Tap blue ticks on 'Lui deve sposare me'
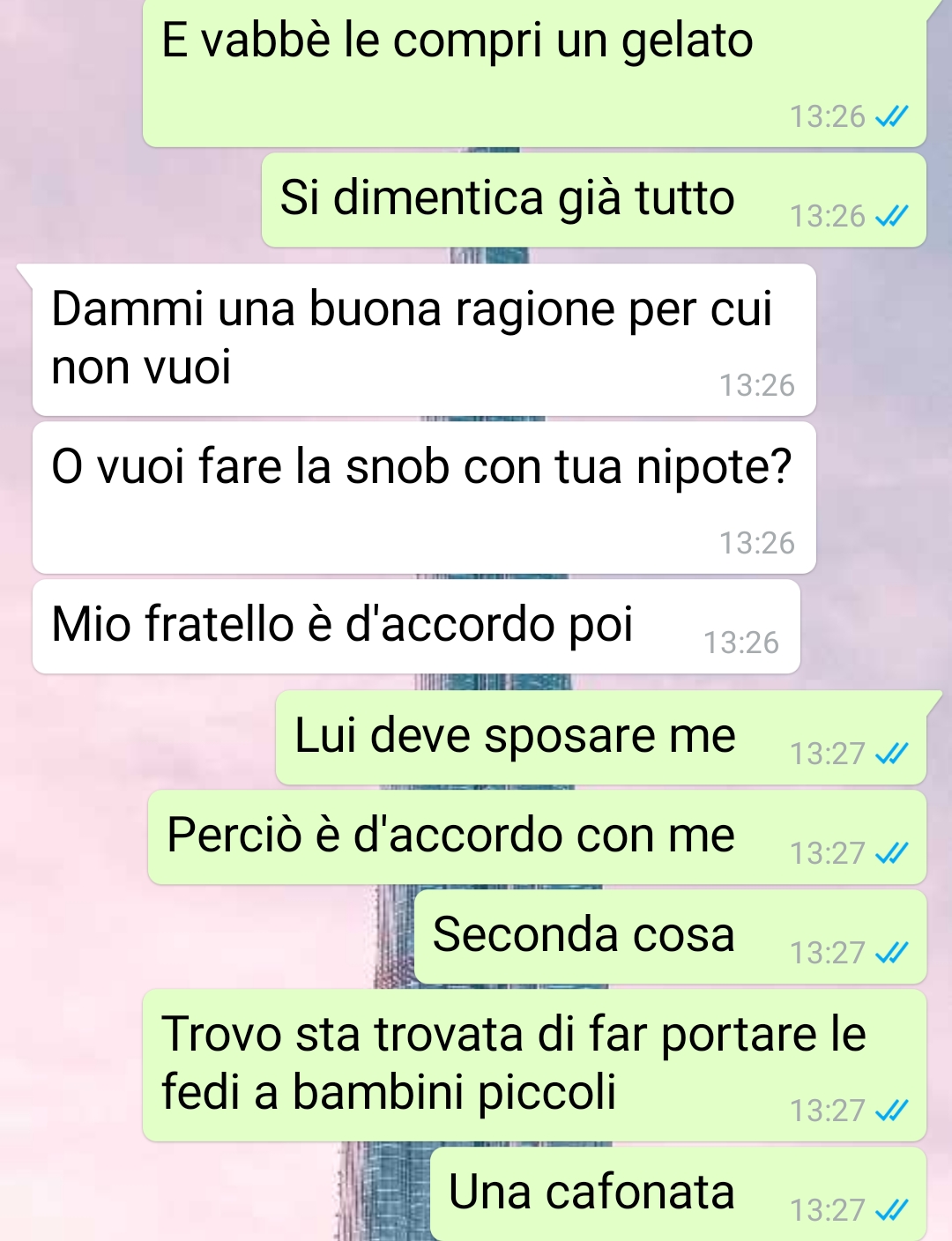The image size is (952, 1241). pyautogui.click(x=891, y=754)
